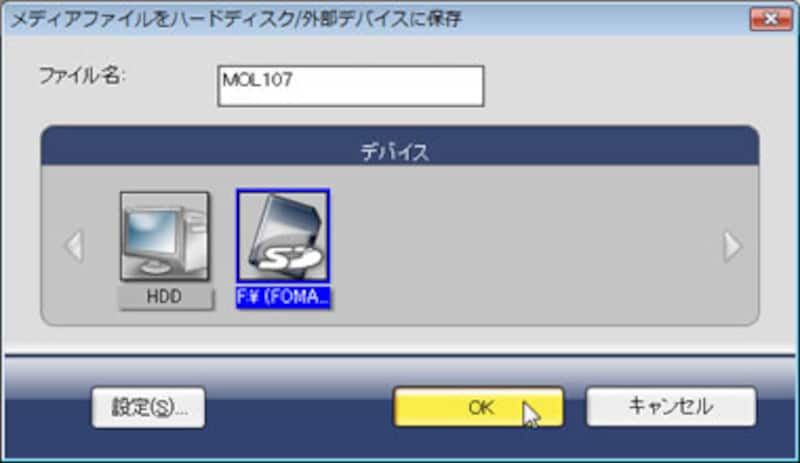
Task: Click the HDD label under computer icon
Action: [165, 297]
